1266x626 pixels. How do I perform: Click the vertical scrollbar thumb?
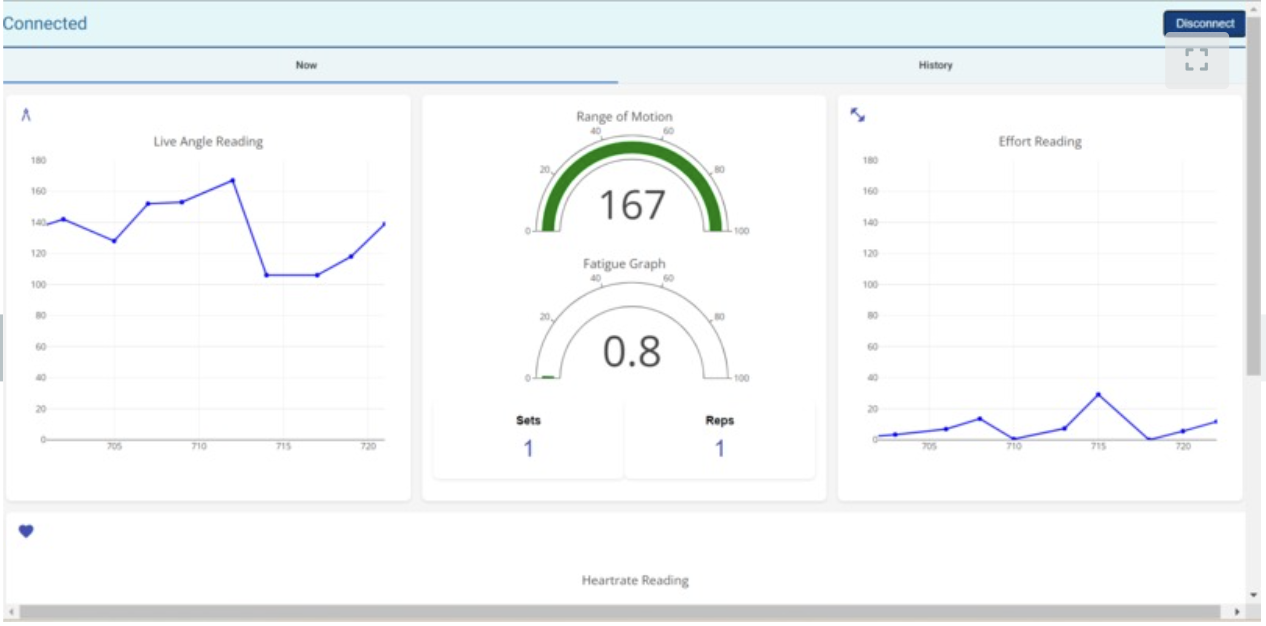point(1254,195)
